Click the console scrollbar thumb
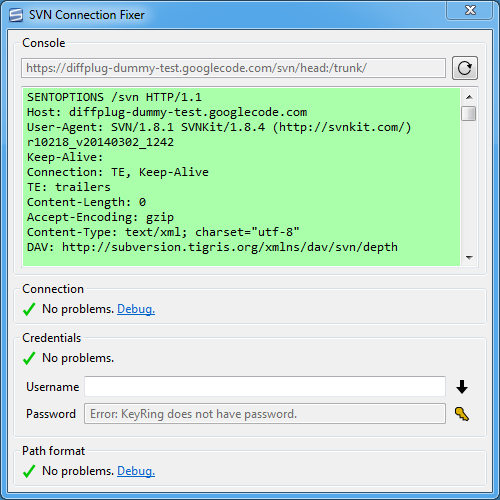Viewport: 500px width, 500px height. (469, 113)
